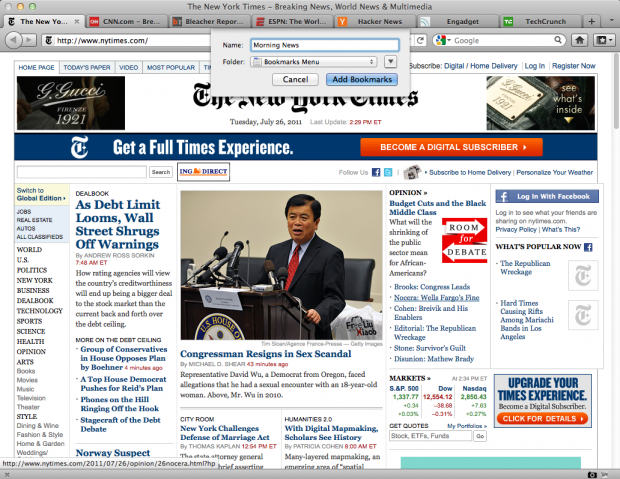Click the Add Bookmarks button
The image size is (620, 479).
(361, 79)
